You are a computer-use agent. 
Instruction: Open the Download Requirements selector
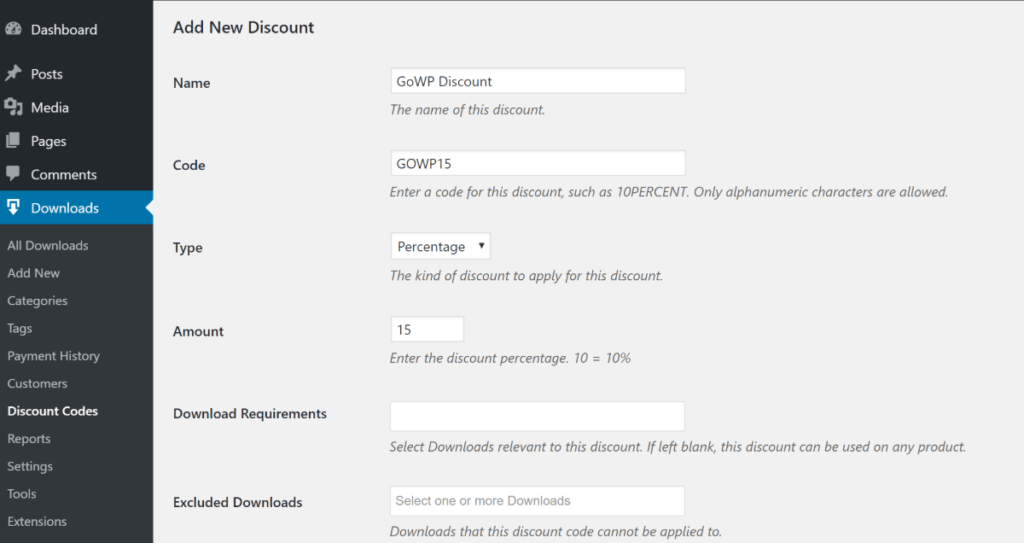tap(537, 416)
